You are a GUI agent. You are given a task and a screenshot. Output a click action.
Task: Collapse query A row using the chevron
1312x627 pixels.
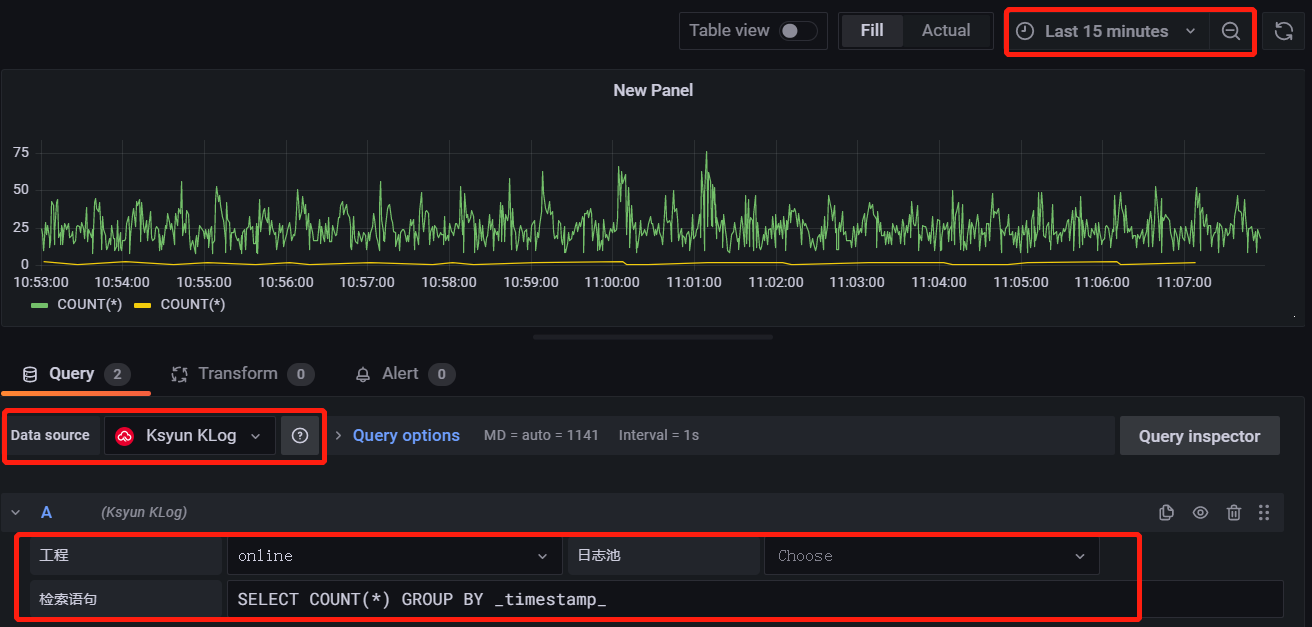pos(16,512)
